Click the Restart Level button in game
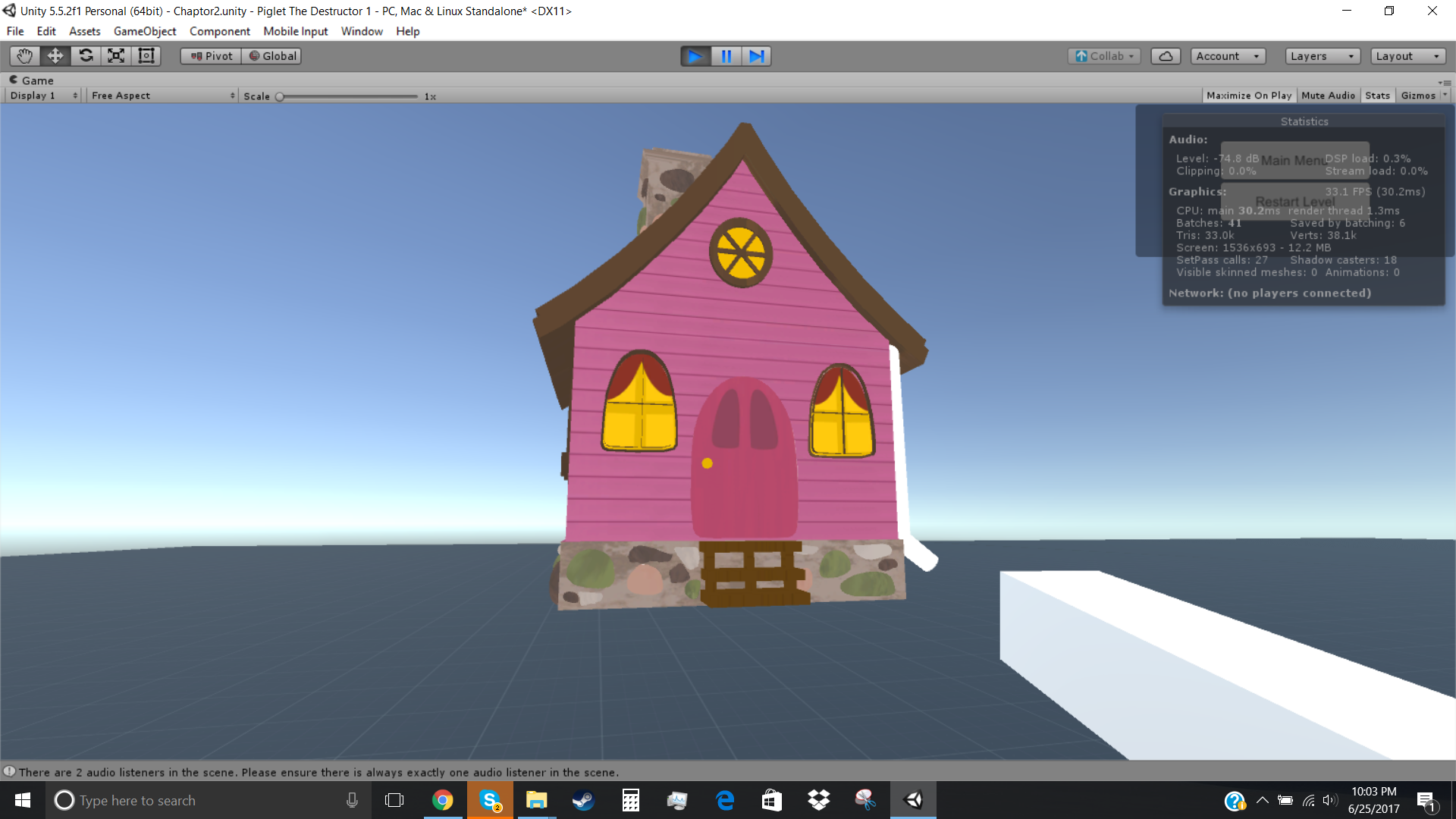The height and width of the screenshot is (819, 1456). pos(1294,202)
